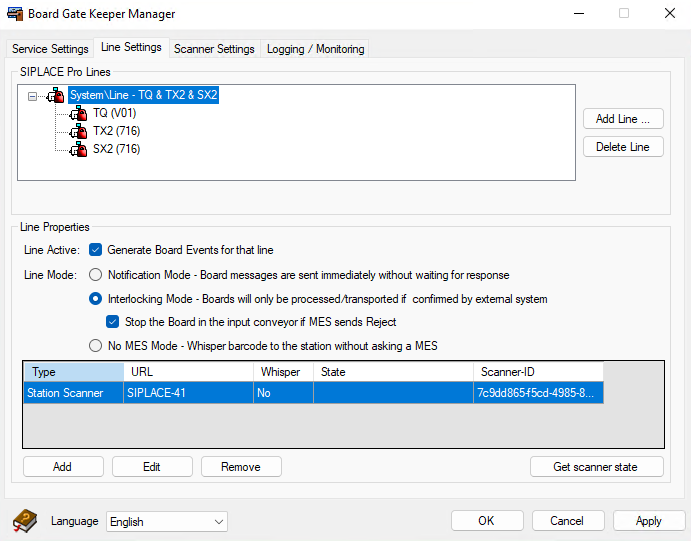Switch to the Line Settings tab
This screenshot has height=541, width=691.
click(131, 47)
